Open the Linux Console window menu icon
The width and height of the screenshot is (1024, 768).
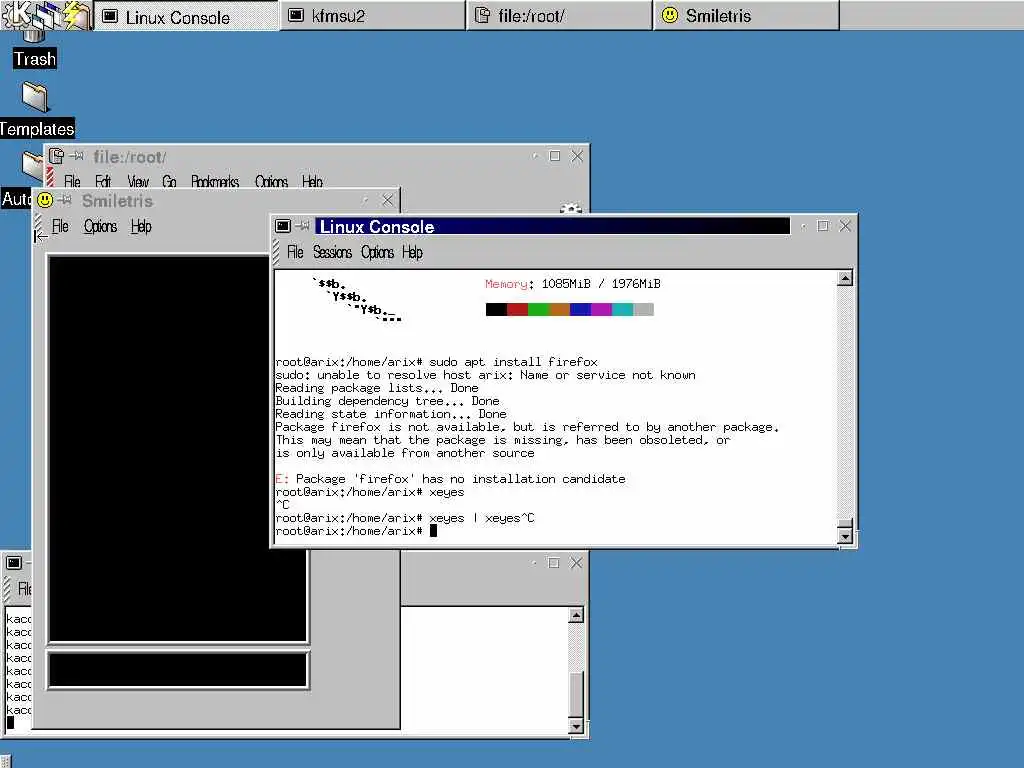[x=283, y=226]
